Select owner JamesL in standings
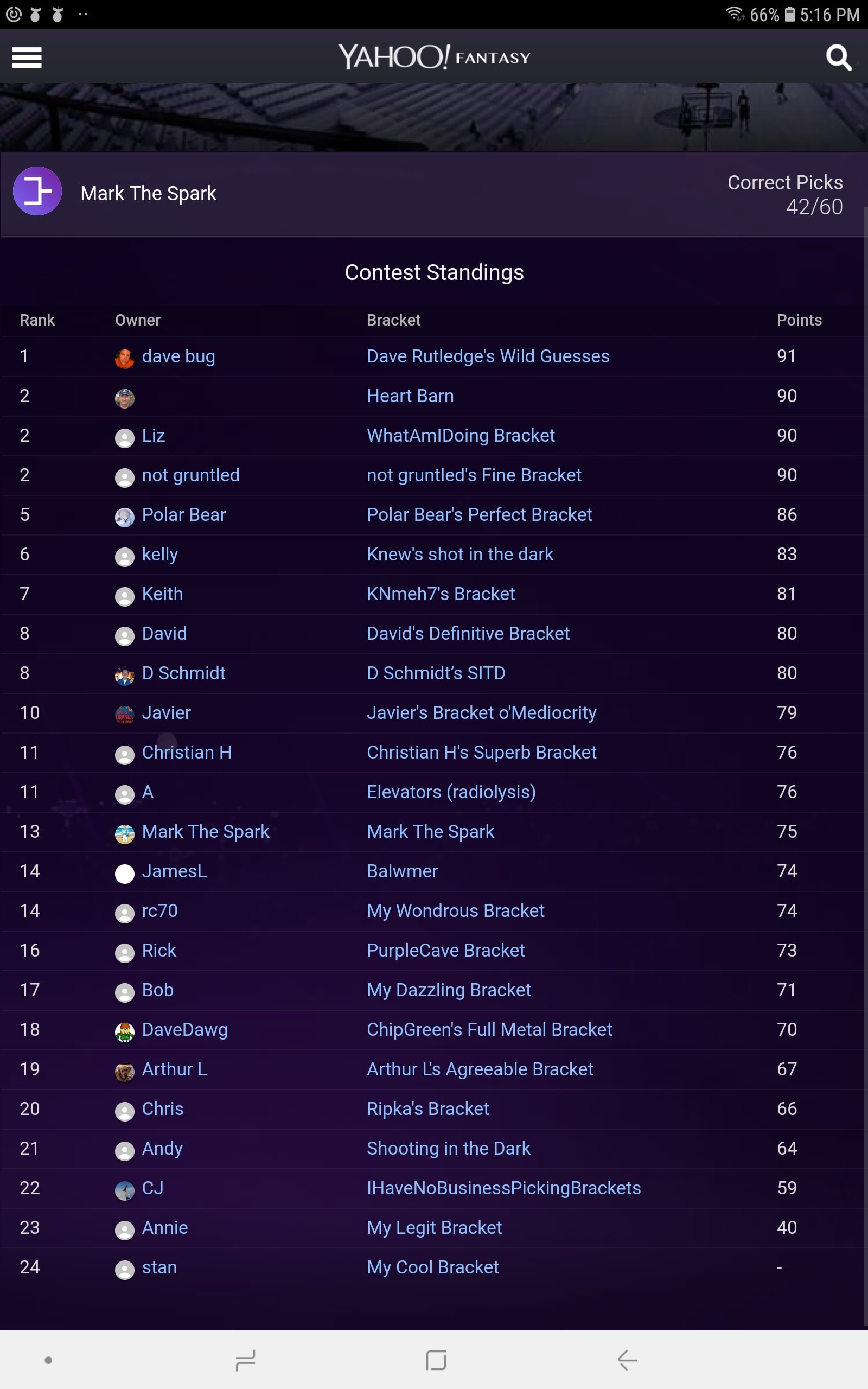This screenshot has width=868, height=1389. (x=174, y=871)
